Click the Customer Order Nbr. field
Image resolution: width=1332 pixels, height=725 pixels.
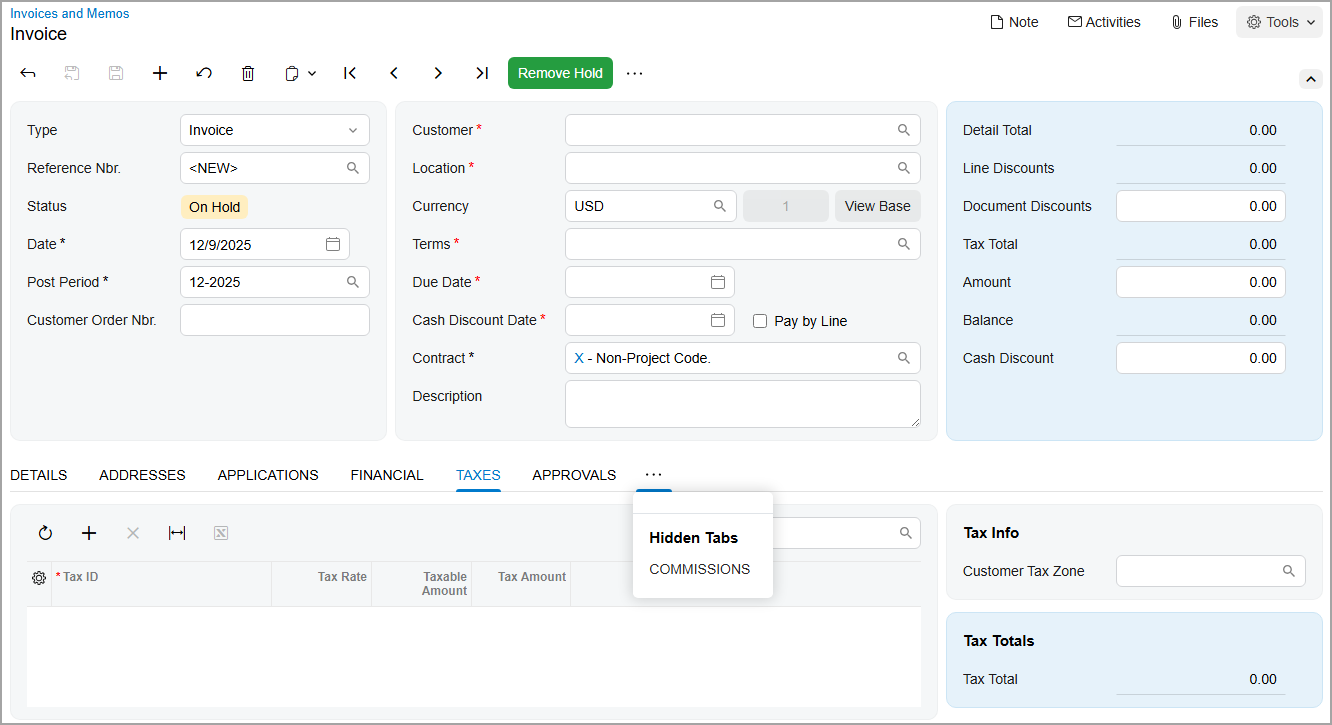tap(275, 320)
